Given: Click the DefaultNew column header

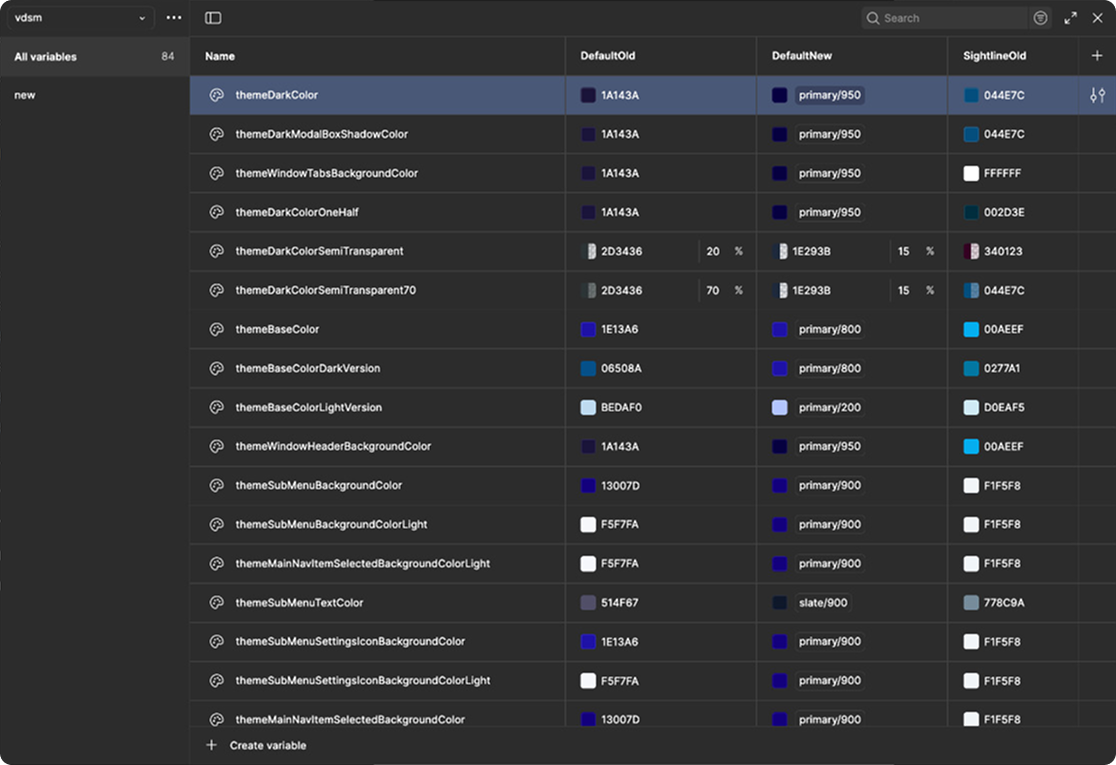Looking at the screenshot, I should (802, 56).
